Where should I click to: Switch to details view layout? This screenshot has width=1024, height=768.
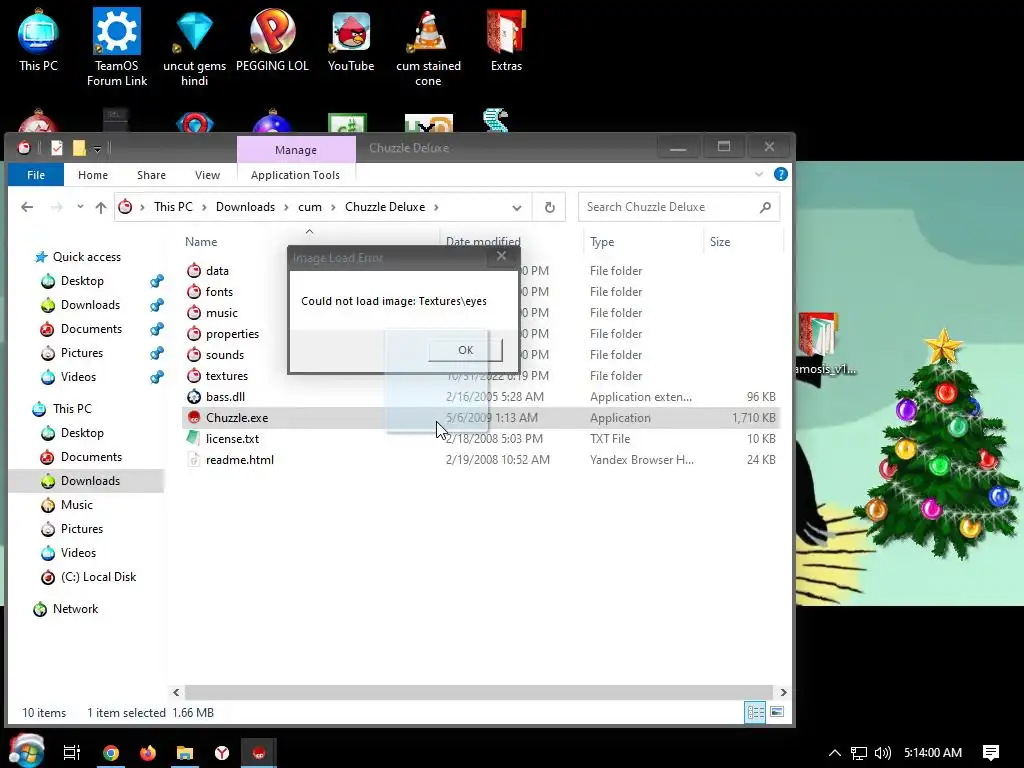point(755,712)
